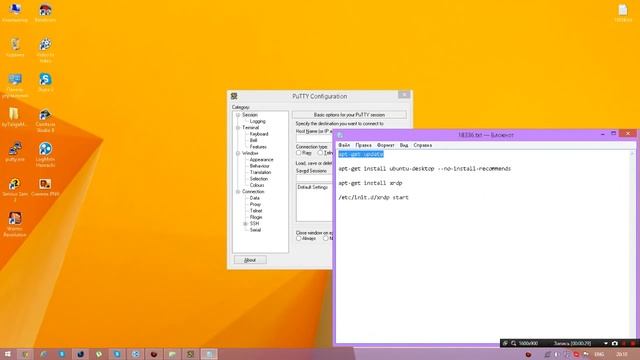Click the system tray clock

click(622, 354)
